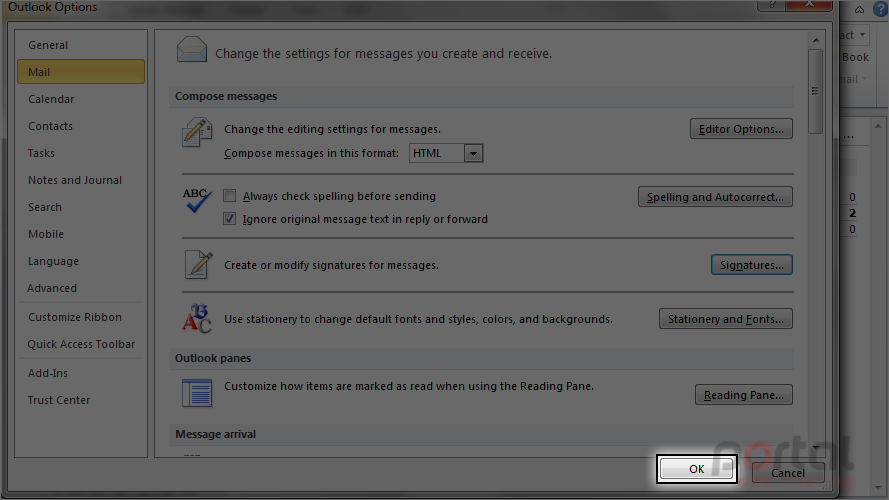Click the stationery ABC fonts icon
Screen dimensions: 889x500
pos(197,319)
